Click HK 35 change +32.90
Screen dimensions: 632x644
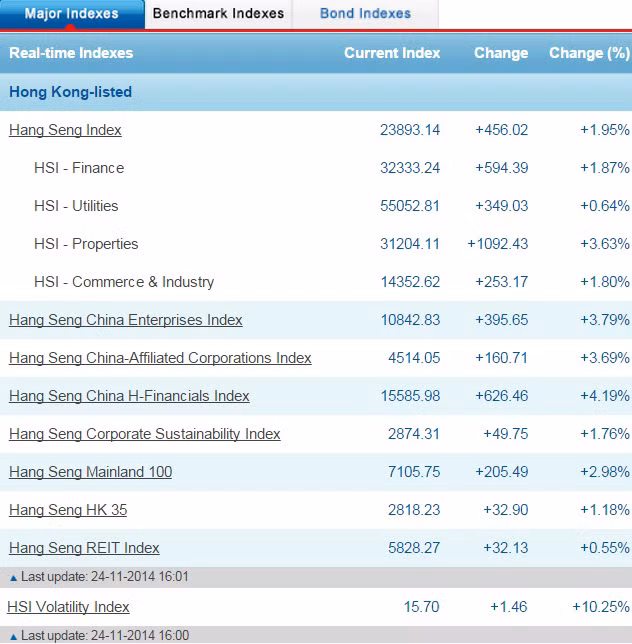coord(506,510)
